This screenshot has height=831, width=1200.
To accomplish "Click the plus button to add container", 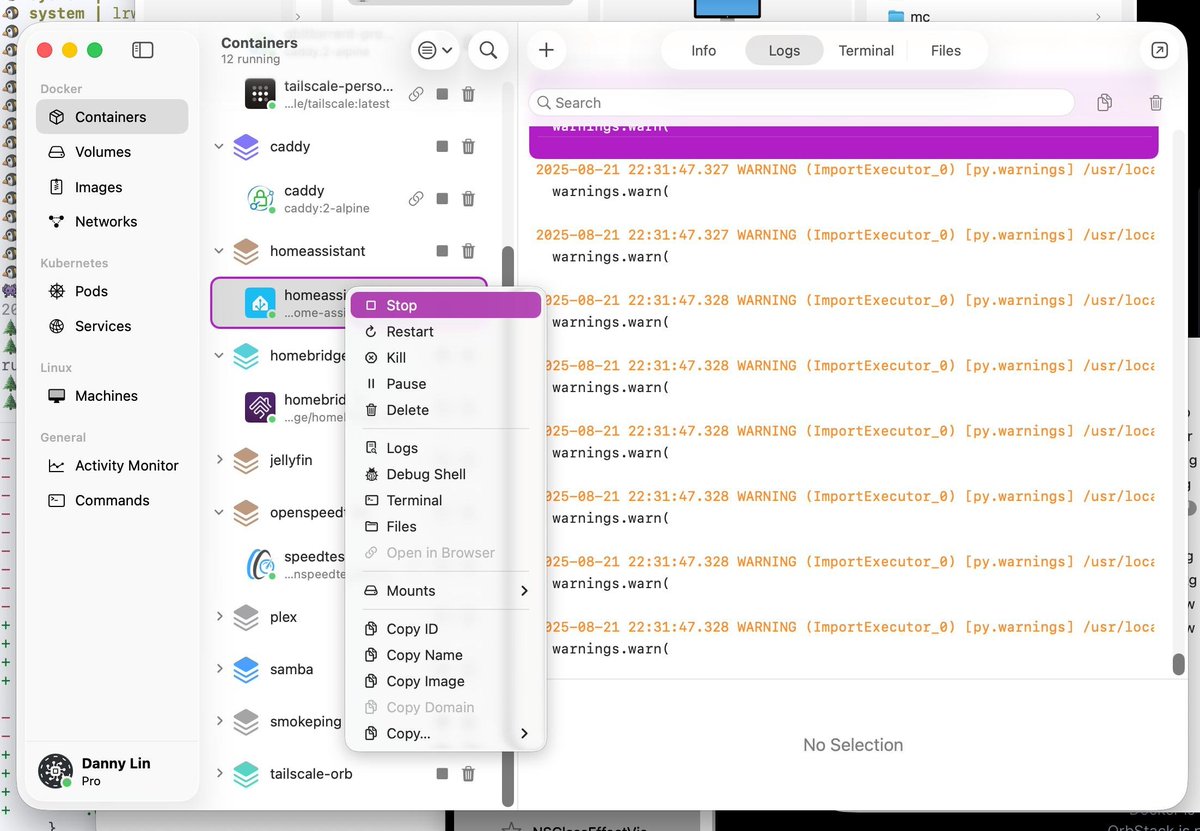I will coord(546,50).
